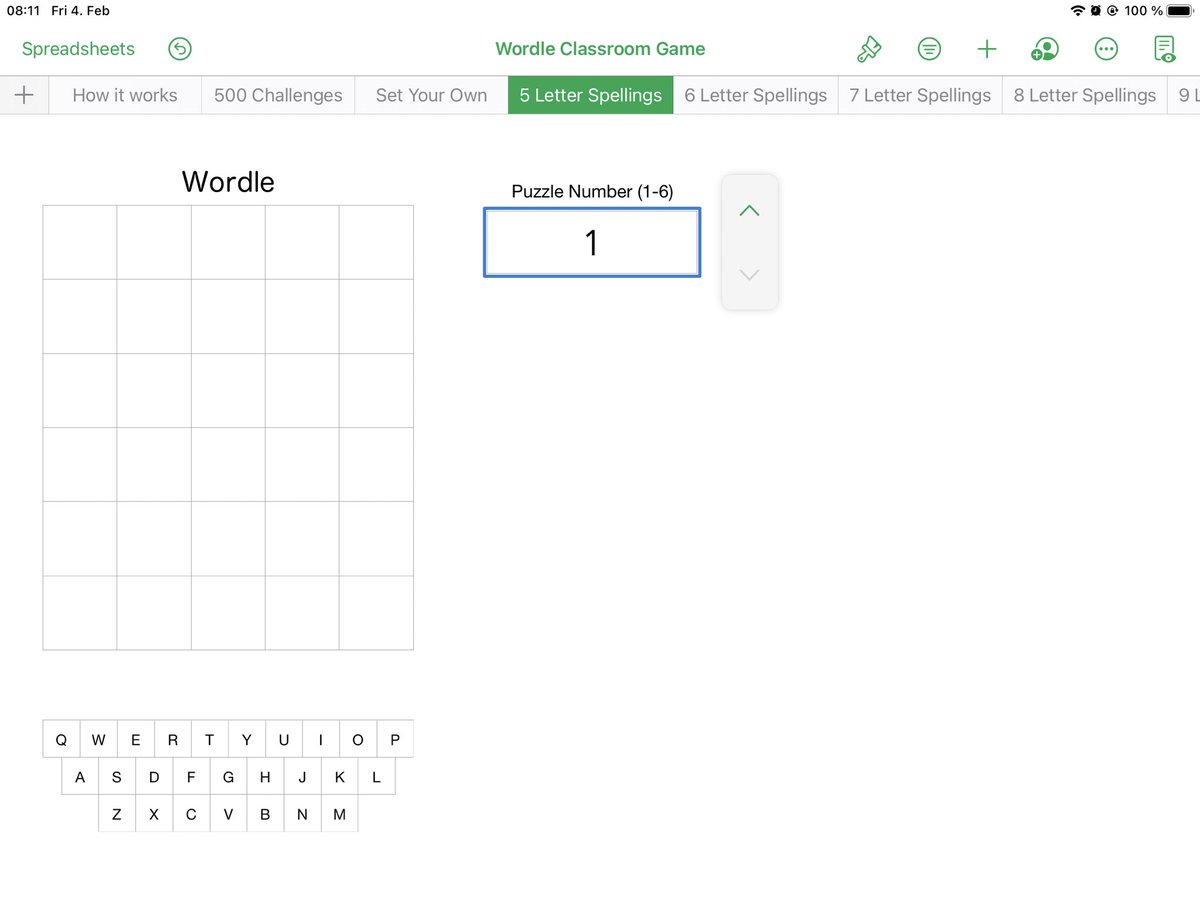Viewport: 1200px width, 900px height.
Task: Tap the B key cell
Action: tap(265, 814)
